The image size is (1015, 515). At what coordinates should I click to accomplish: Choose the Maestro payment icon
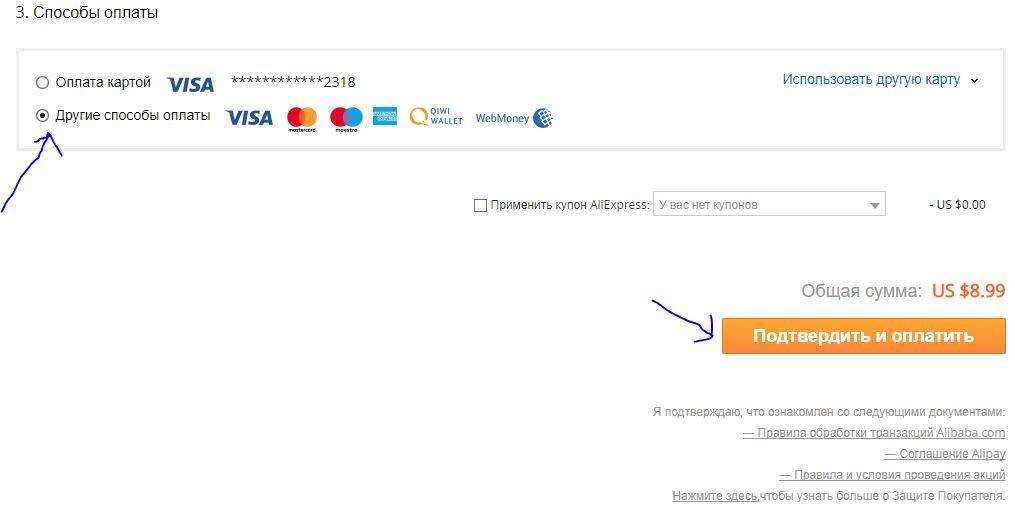pyautogui.click(x=346, y=120)
